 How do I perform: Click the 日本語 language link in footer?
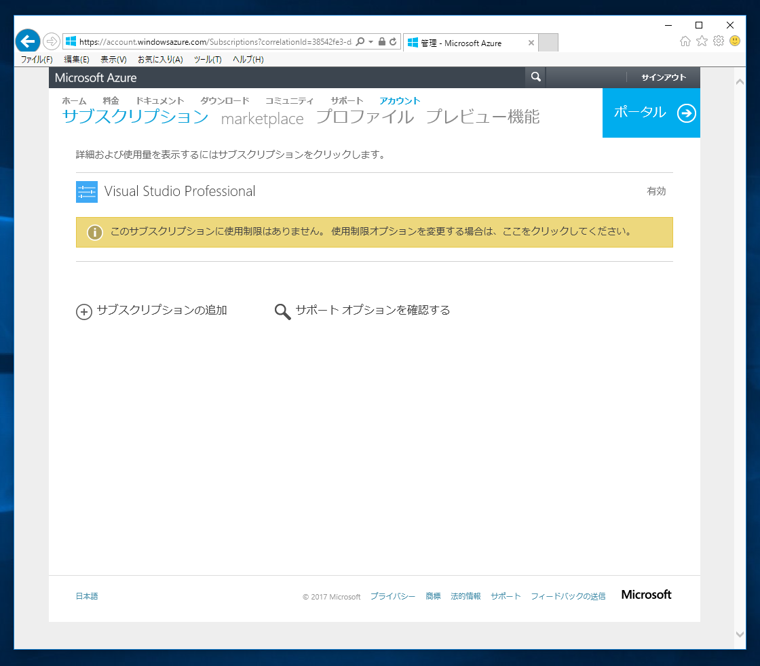tap(87, 596)
